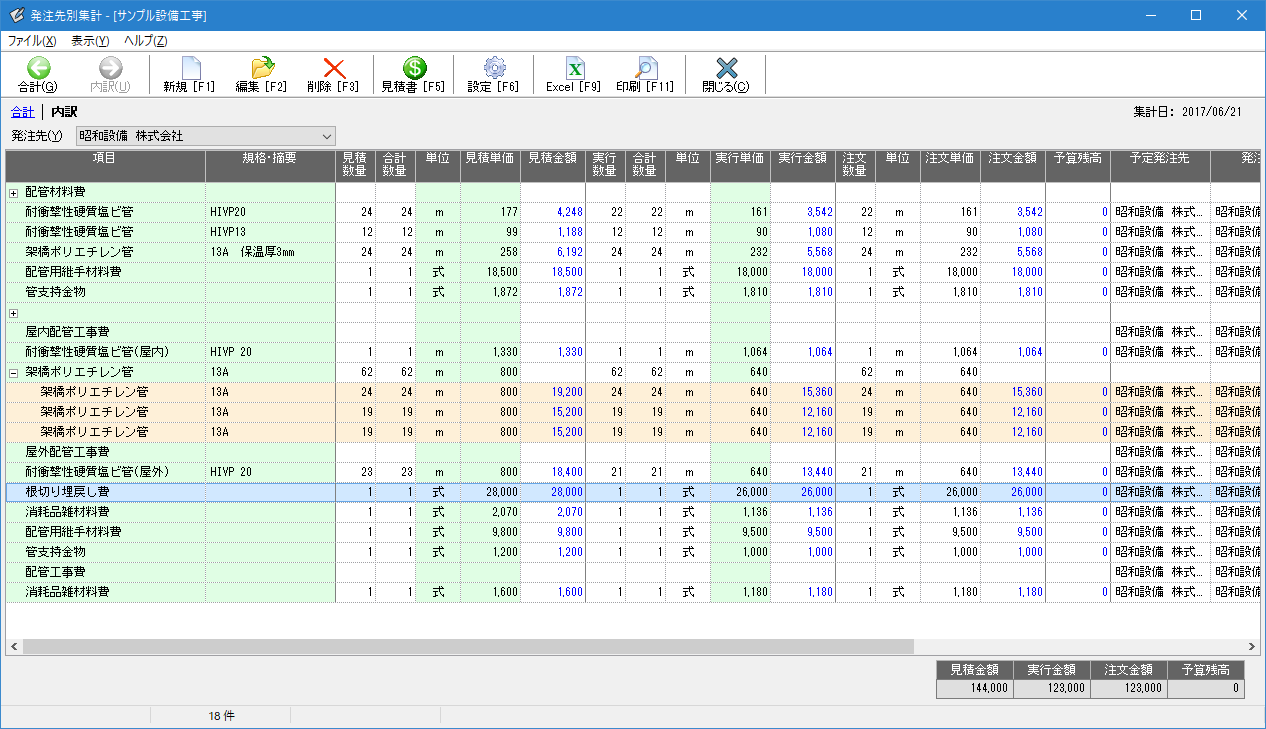Click the 予算残高 column header
Image resolution: width=1266 pixels, height=729 pixels.
click(x=1078, y=166)
